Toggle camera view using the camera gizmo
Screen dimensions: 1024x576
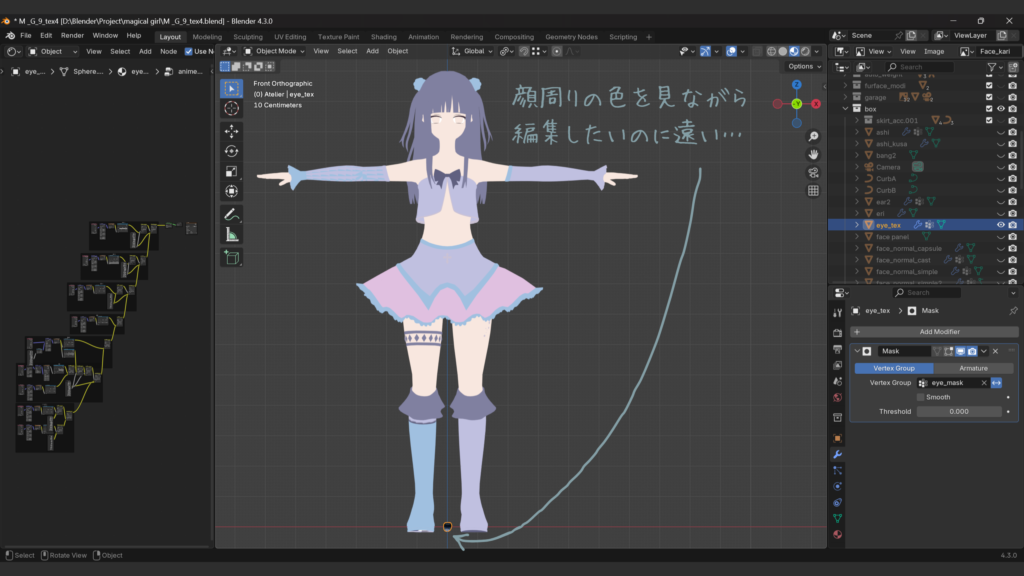coord(813,173)
